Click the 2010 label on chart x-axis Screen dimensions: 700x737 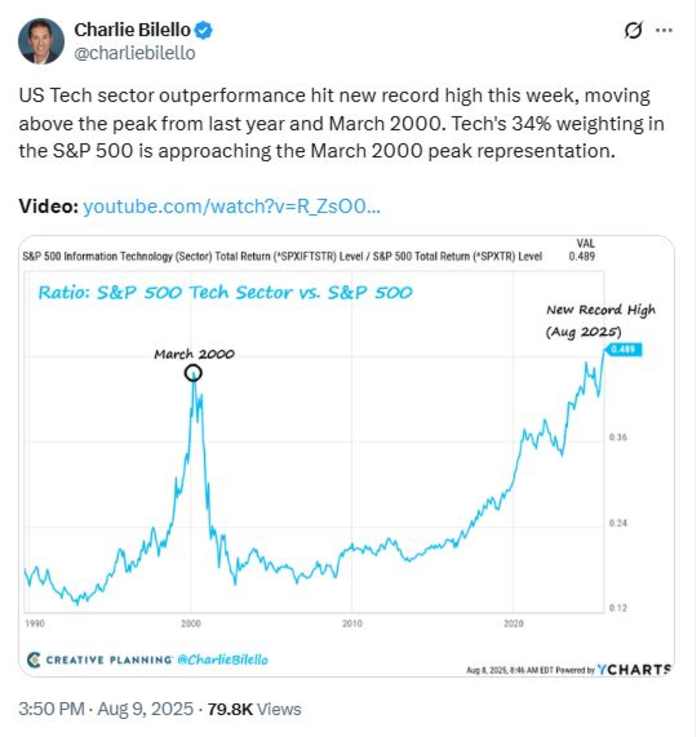pos(351,622)
